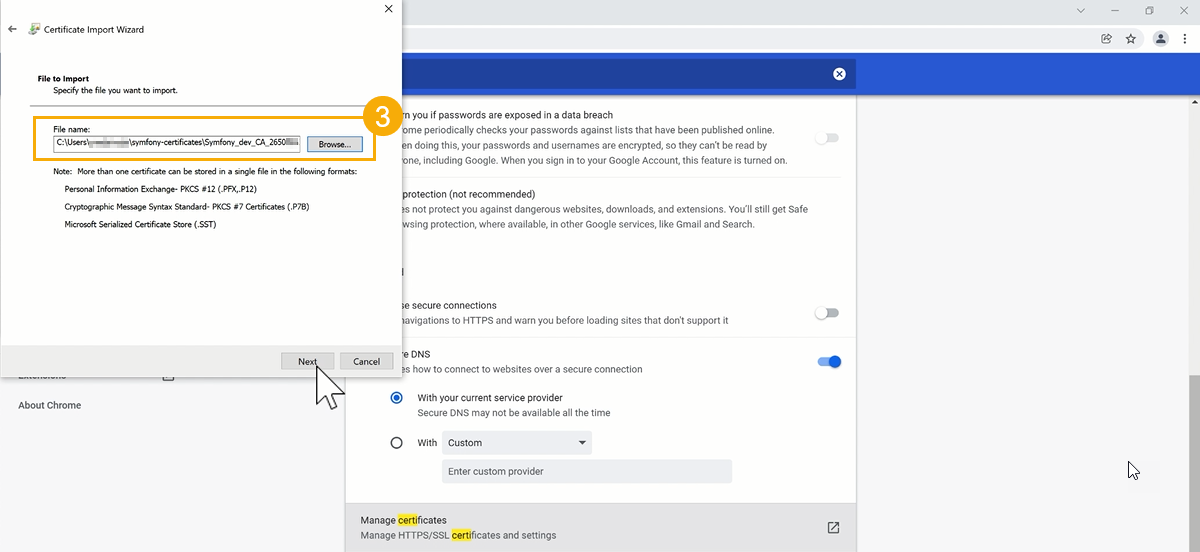Click the tab search chevron icon
The height and width of the screenshot is (552, 1200).
point(1081,11)
